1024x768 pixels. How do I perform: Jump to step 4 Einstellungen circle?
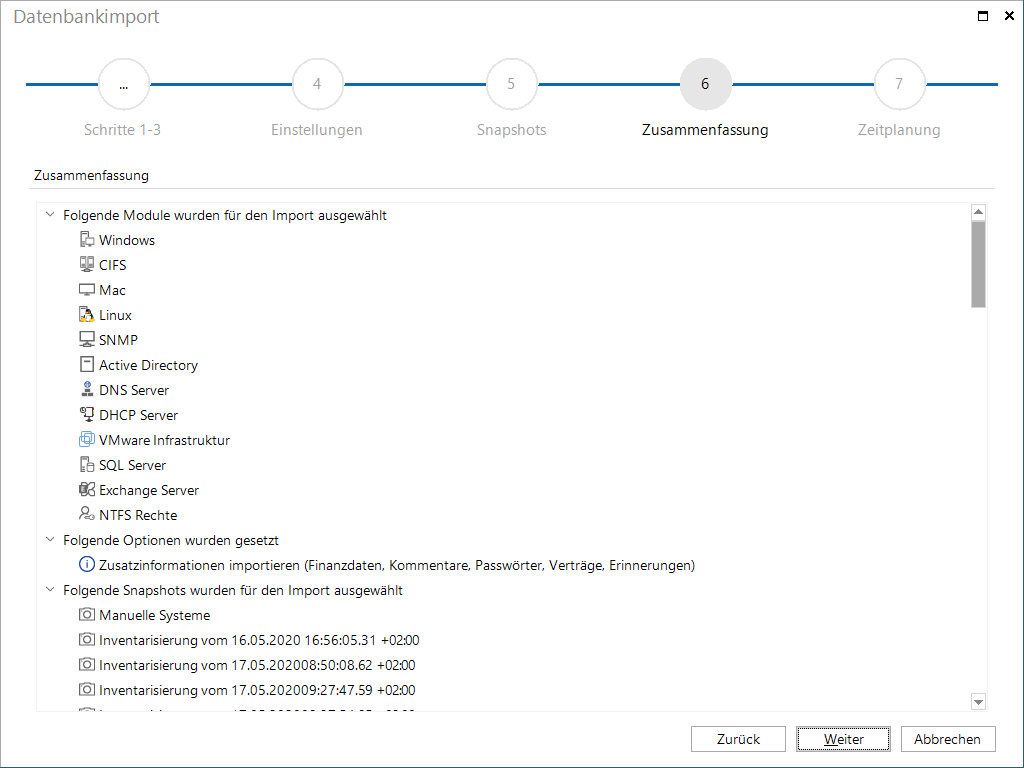tap(317, 84)
